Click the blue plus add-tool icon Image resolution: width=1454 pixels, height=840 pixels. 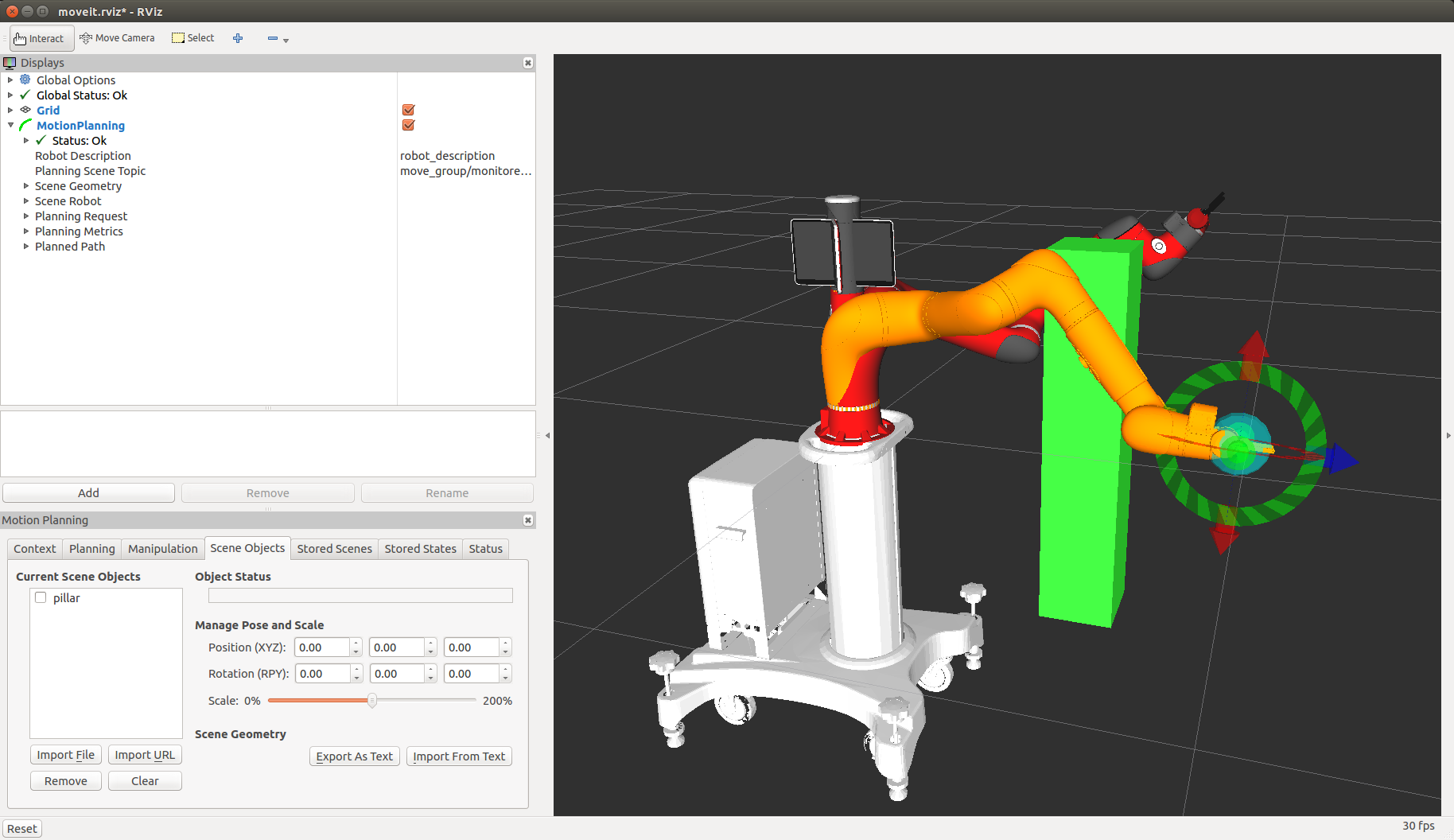pos(238,38)
